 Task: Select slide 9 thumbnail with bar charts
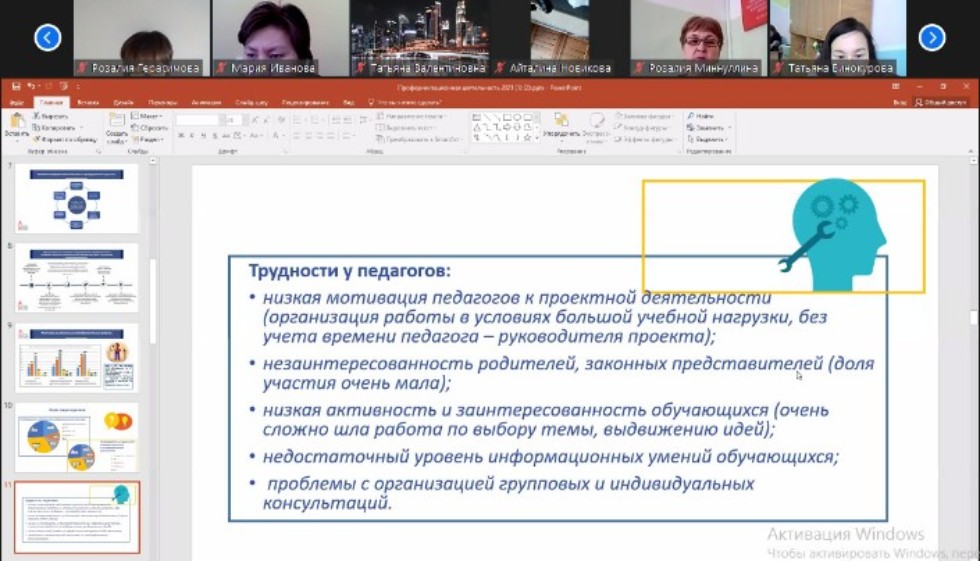click(77, 357)
